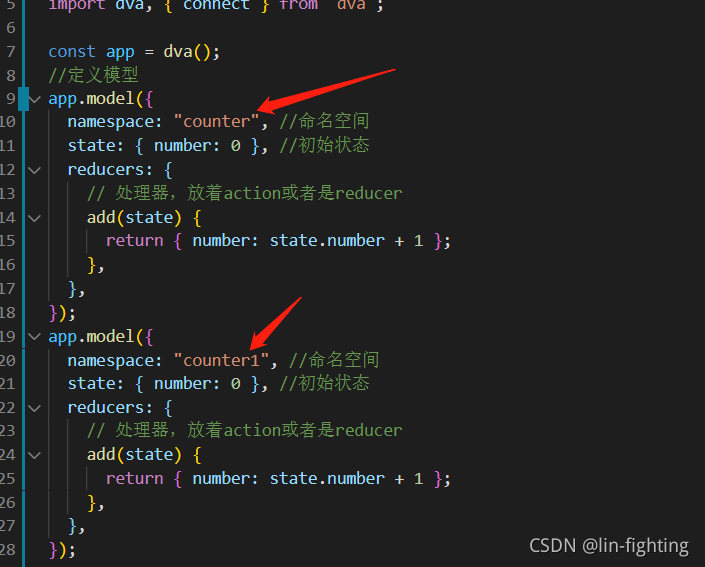Click the const keyword on line 7
705x567 pixels.
72,52
